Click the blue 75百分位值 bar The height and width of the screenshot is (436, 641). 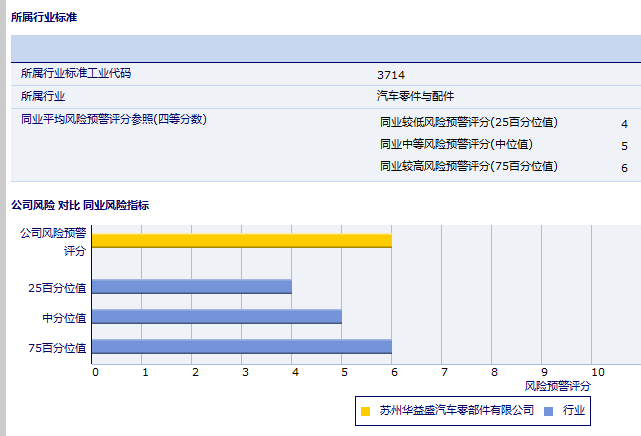(241, 347)
